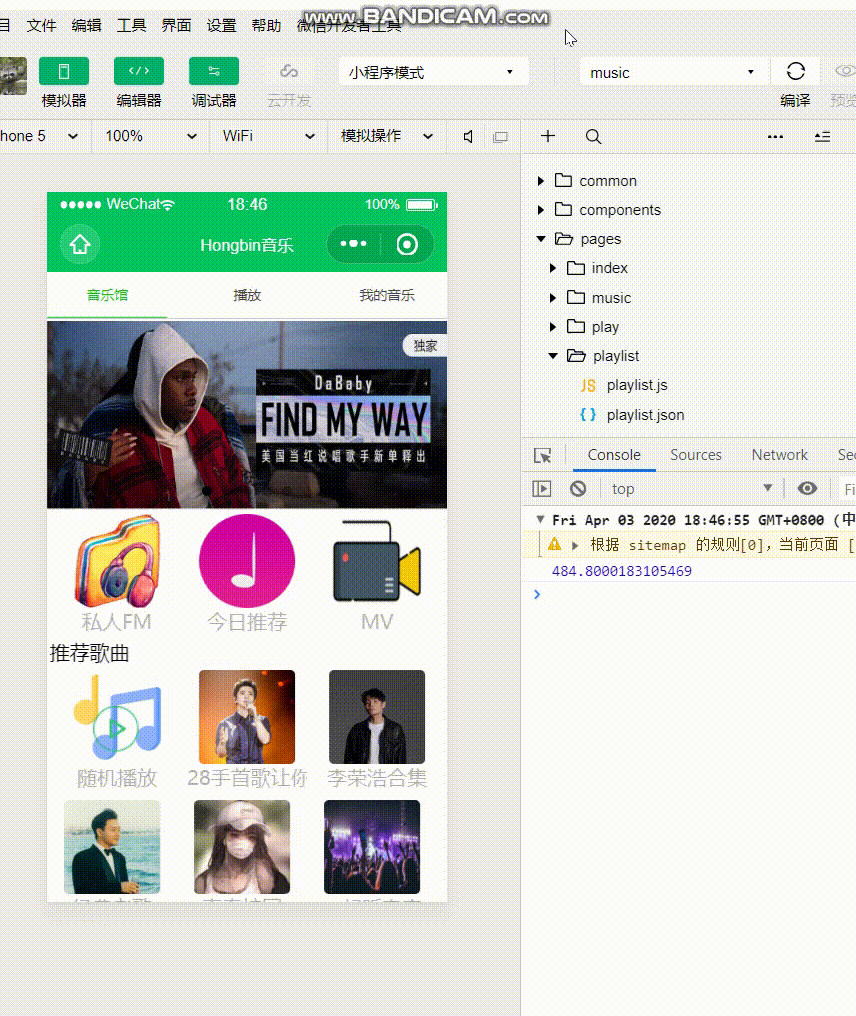Mute simulator sound speaker icon

(x=468, y=137)
